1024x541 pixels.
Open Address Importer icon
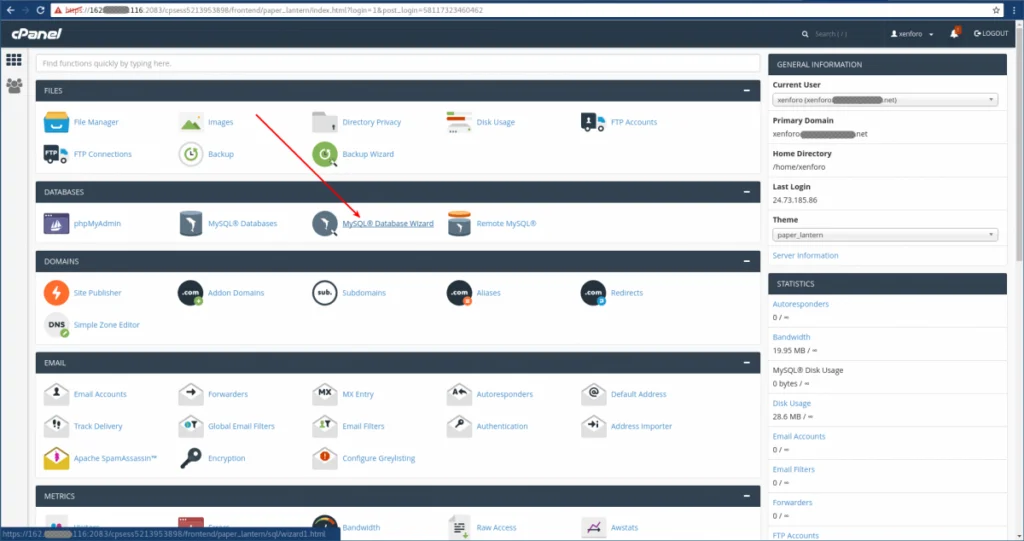(x=593, y=426)
